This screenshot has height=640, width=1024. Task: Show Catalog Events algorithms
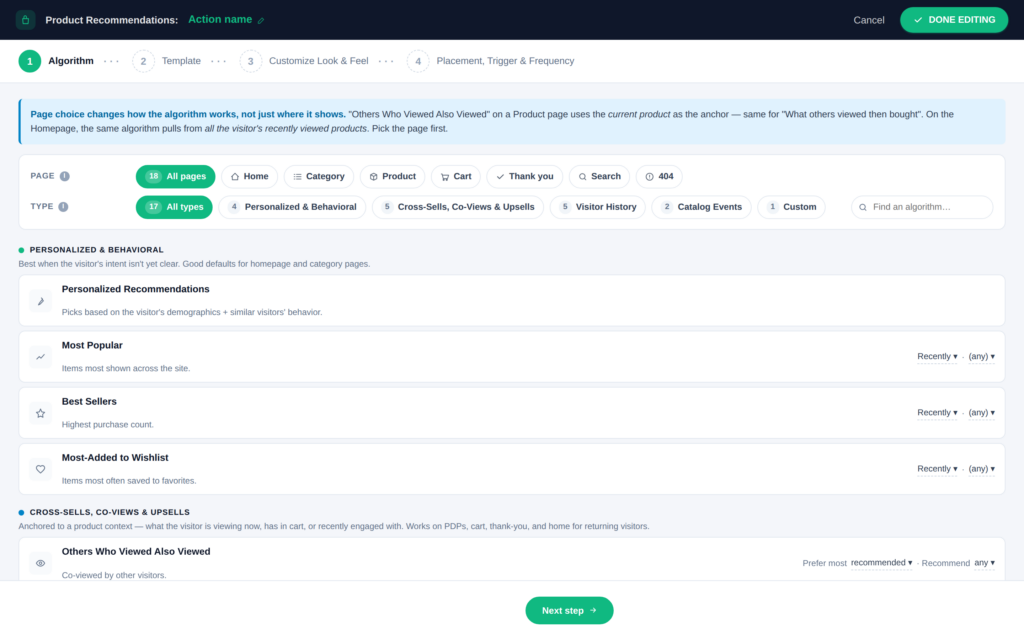pos(701,207)
